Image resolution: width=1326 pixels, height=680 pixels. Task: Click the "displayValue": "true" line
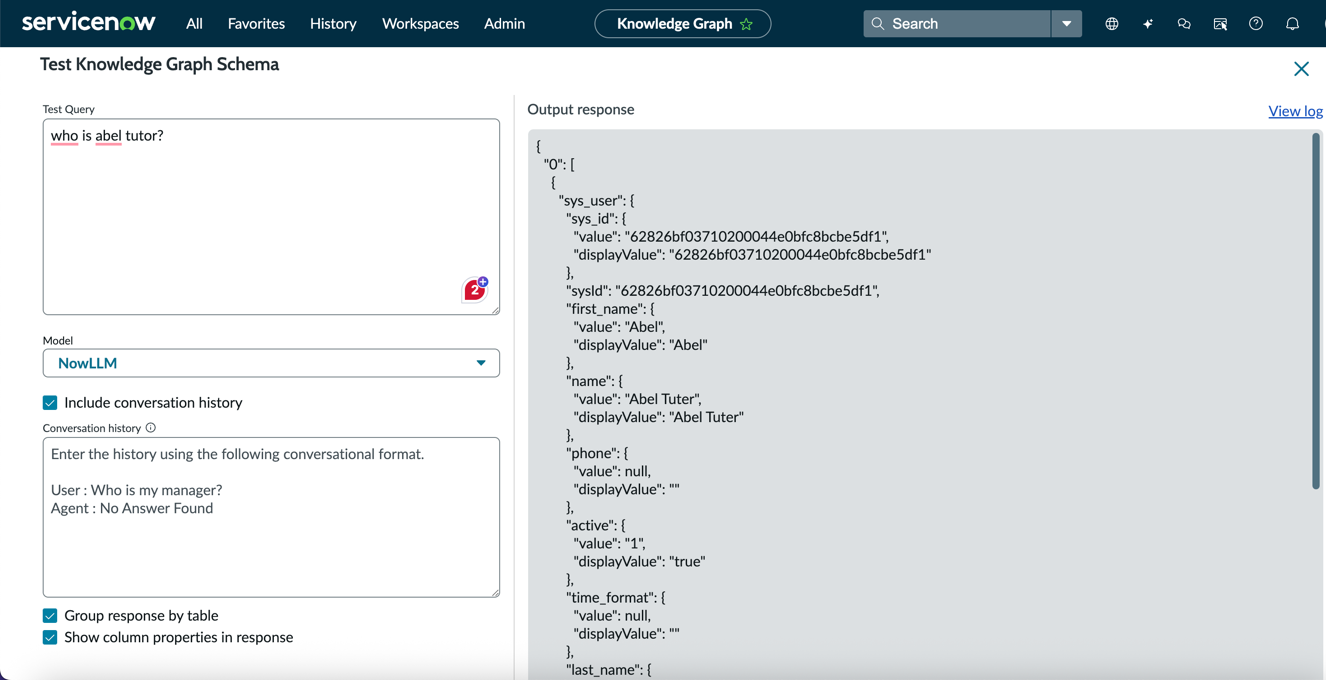tap(639, 561)
